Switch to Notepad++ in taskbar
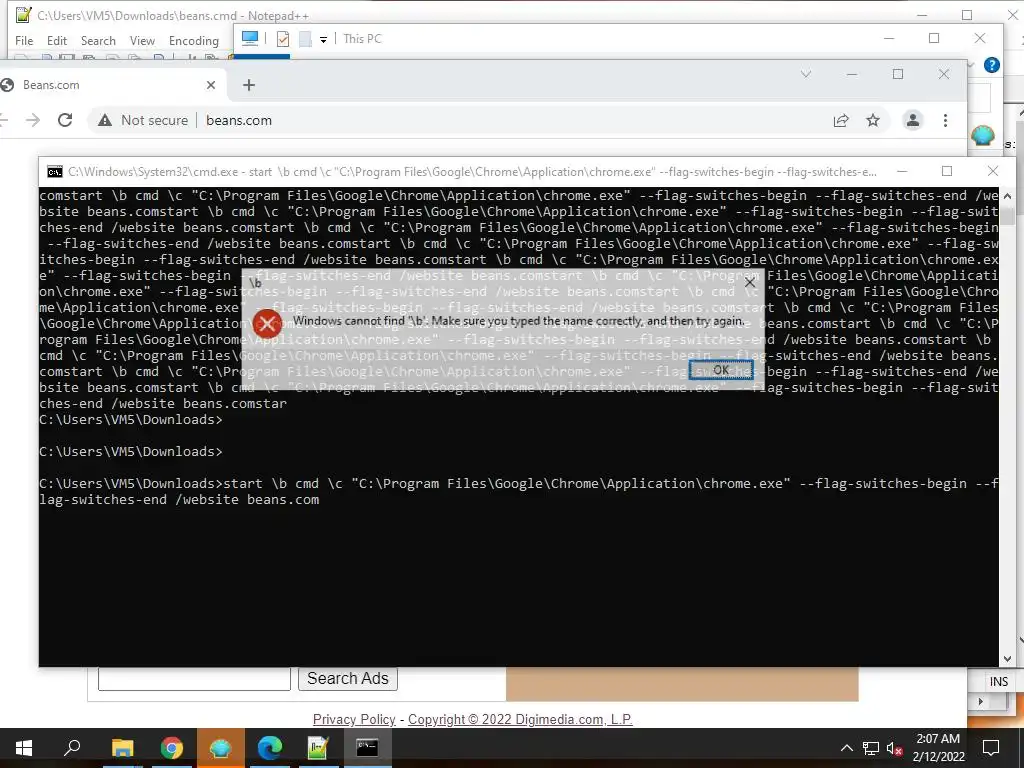The image size is (1024, 768). pyautogui.click(x=318, y=748)
